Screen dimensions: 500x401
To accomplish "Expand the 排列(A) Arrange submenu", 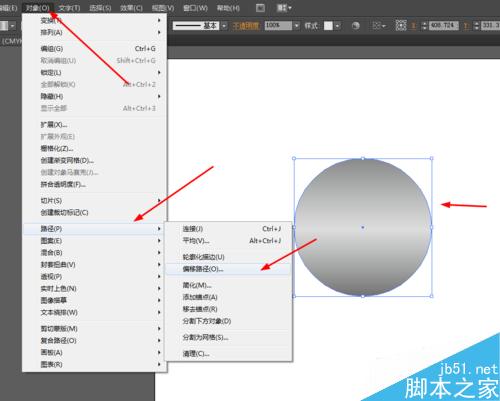I will pyautogui.click(x=94, y=32).
